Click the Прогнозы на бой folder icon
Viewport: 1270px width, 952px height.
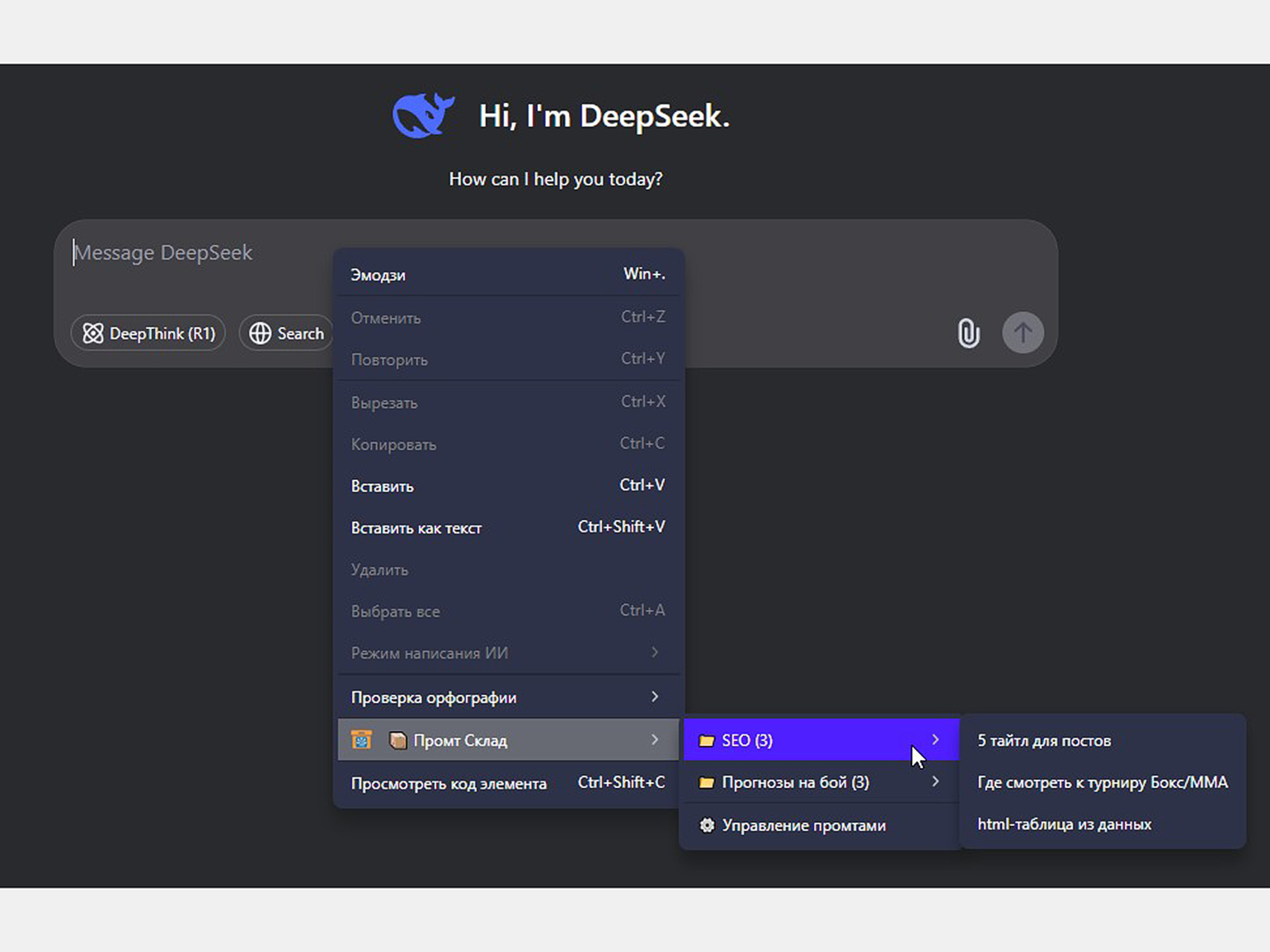pos(707,782)
